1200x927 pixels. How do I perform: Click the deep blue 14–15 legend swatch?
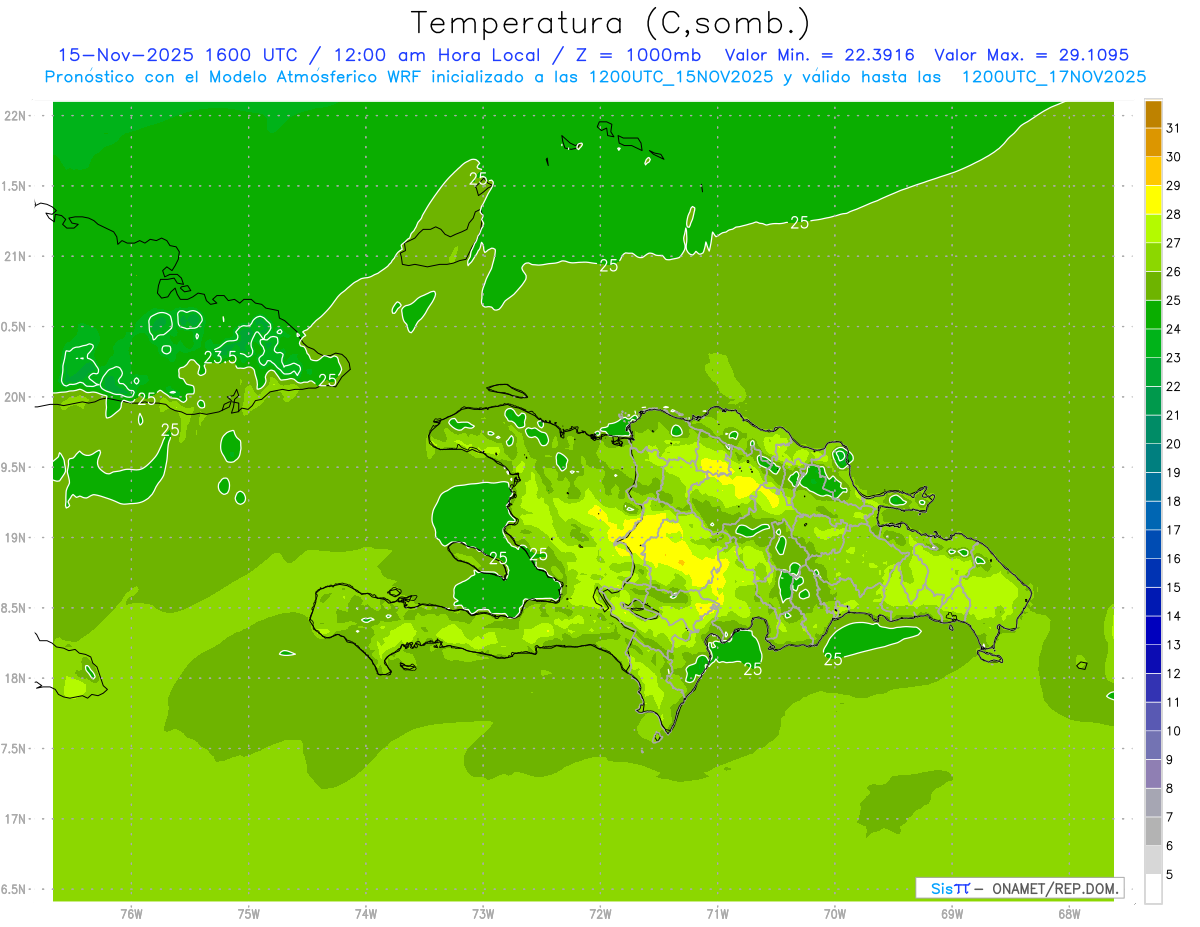tap(1153, 602)
